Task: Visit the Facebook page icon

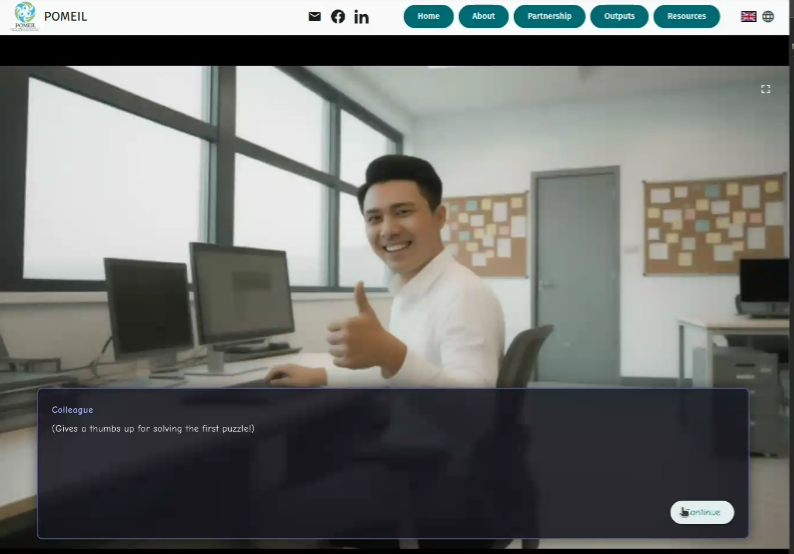Action: (x=338, y=17)
